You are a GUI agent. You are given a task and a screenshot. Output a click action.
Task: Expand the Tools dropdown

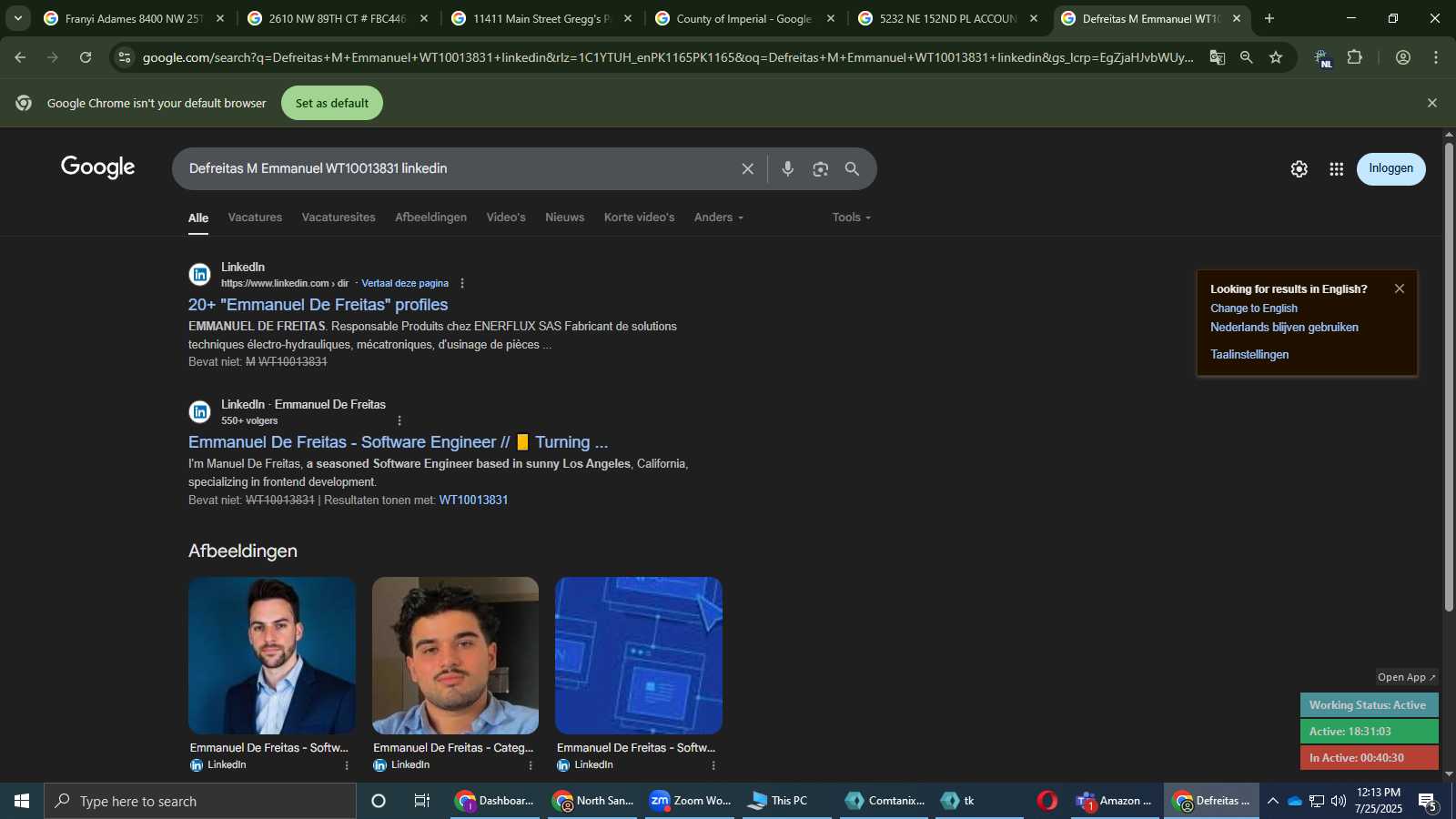[852, 217]
